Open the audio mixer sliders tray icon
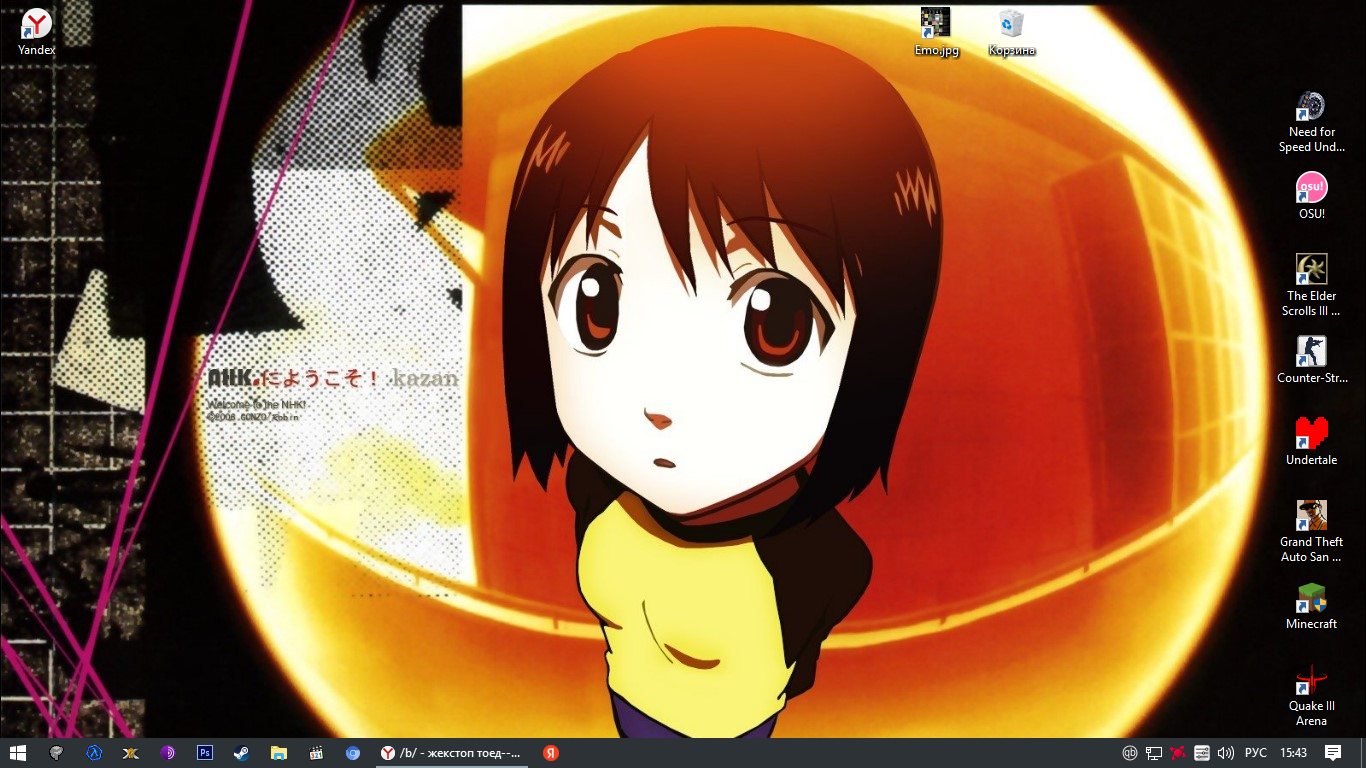Viewport: 1366px width, 768px height. (x=1202, y=753)
